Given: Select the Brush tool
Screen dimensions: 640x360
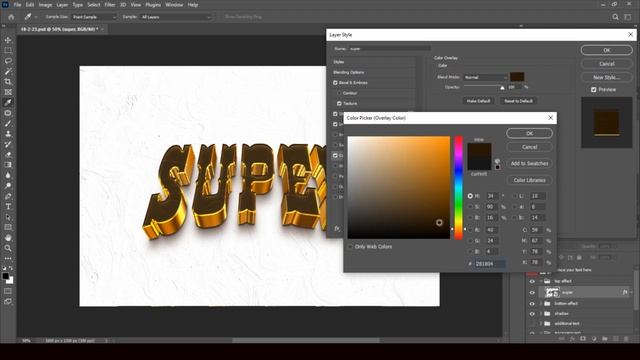Looking at the screenshot, I should pos(8,123).
